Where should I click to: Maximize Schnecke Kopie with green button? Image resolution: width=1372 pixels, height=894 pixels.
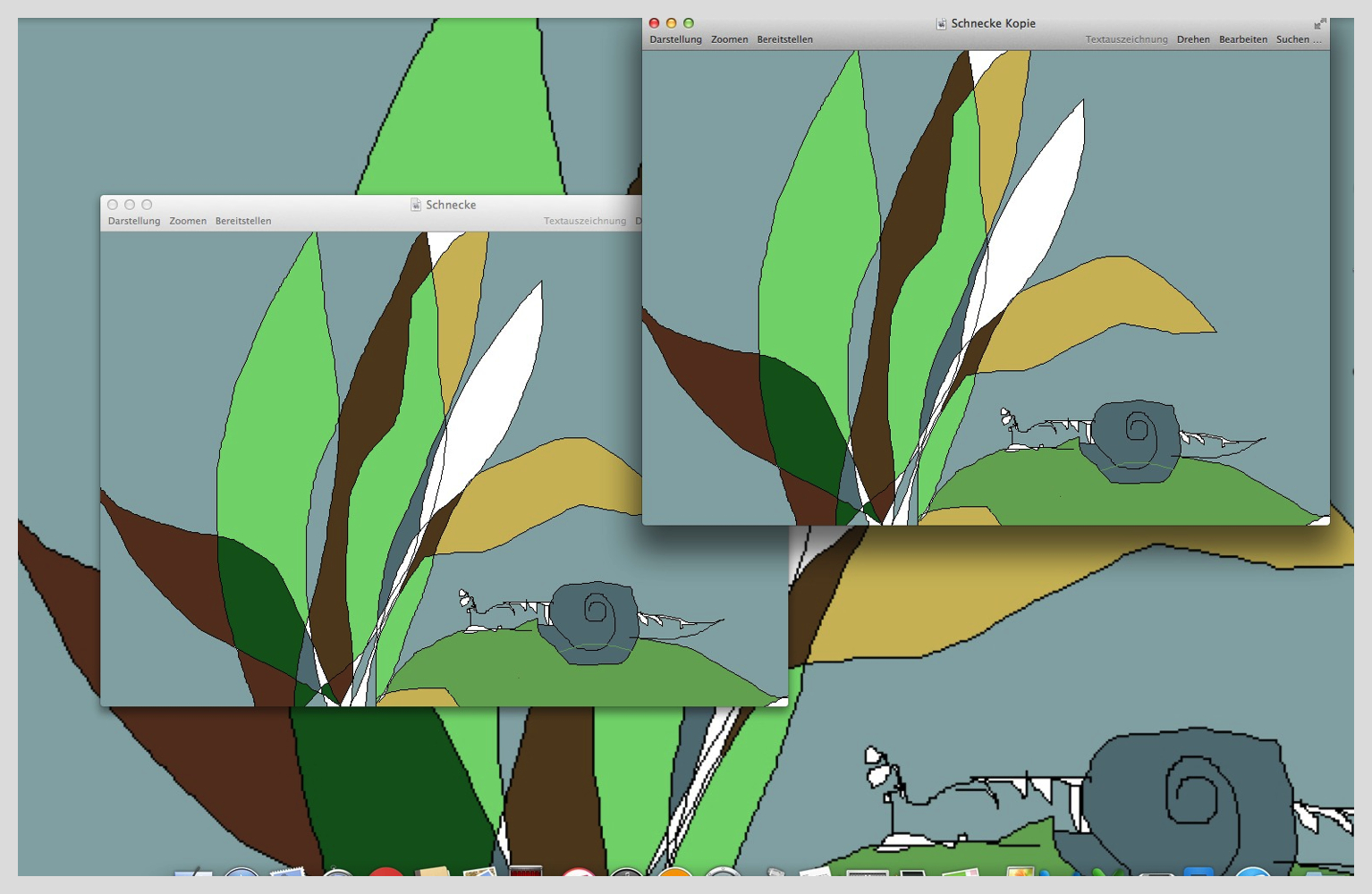coord(688,23)
